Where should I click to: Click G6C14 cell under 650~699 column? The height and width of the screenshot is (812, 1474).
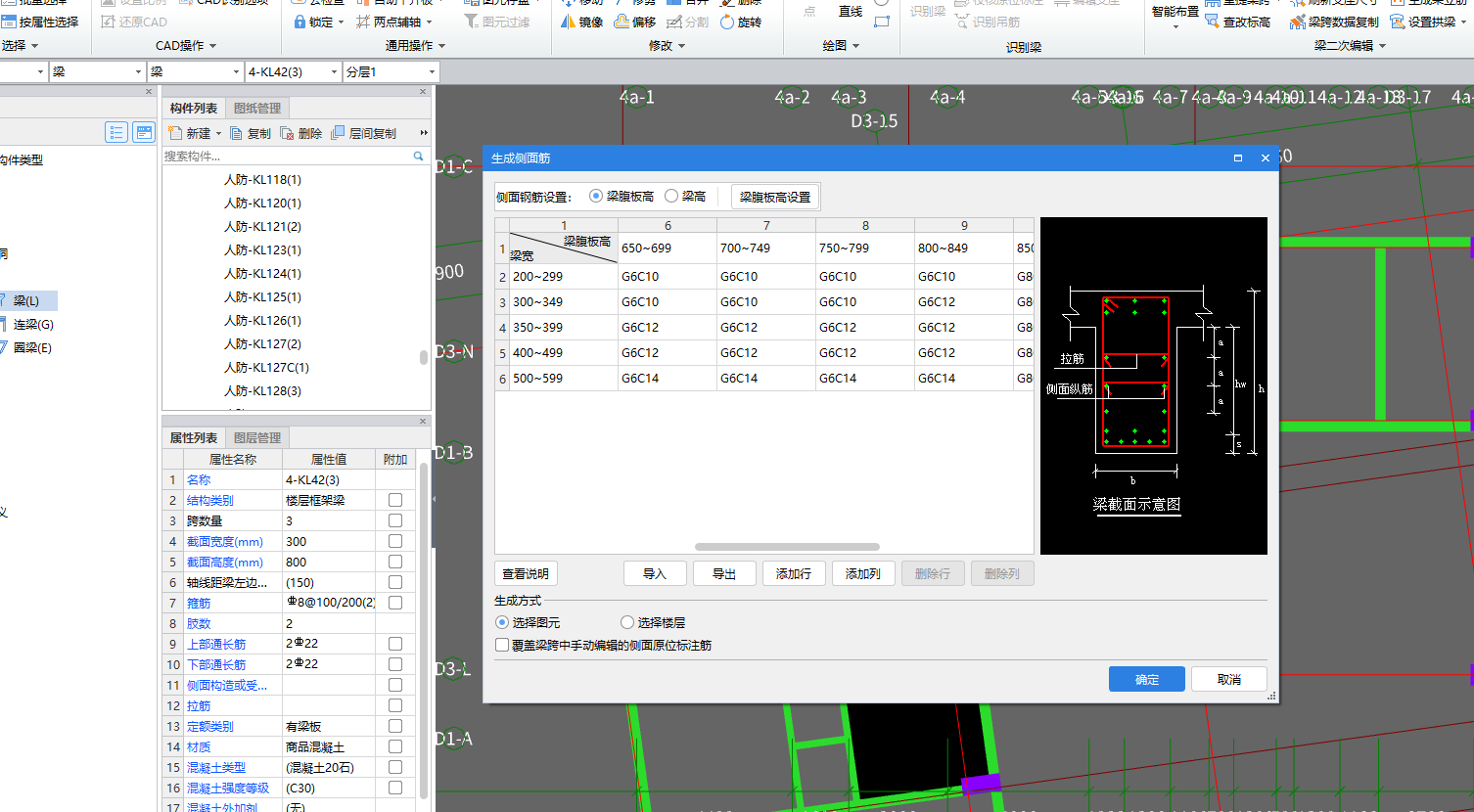667,379
